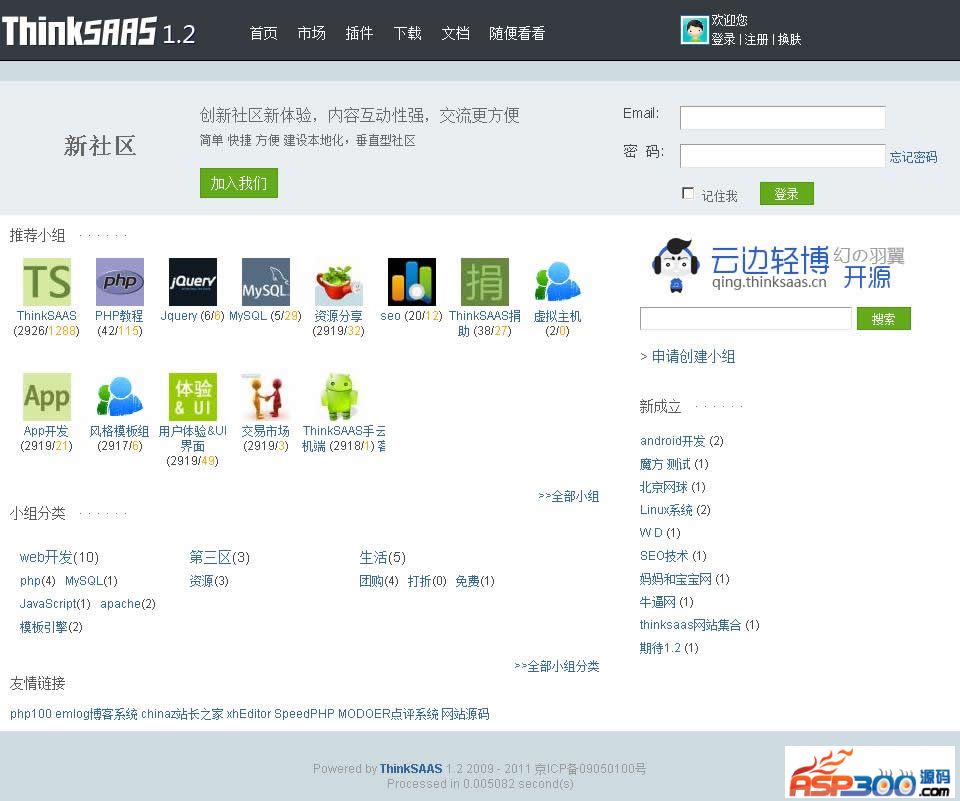Click ThinkSAAS link in footer
960x801 pixels.
coord(410,769)
